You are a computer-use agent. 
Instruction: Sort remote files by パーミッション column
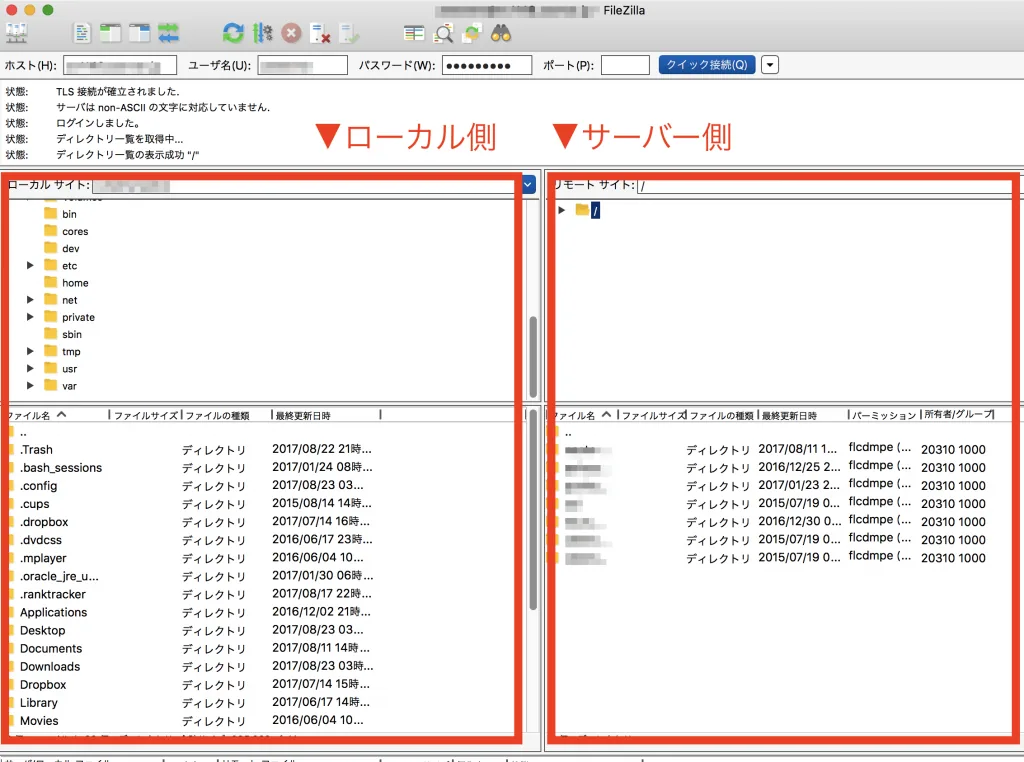coord(884,415)
